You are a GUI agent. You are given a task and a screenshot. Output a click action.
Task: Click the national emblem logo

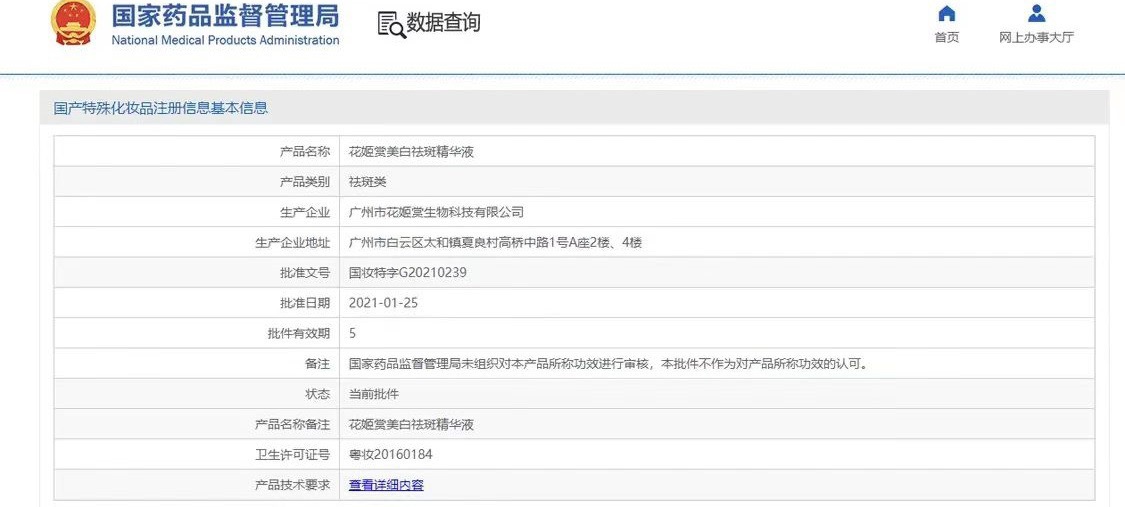(73, 24)
